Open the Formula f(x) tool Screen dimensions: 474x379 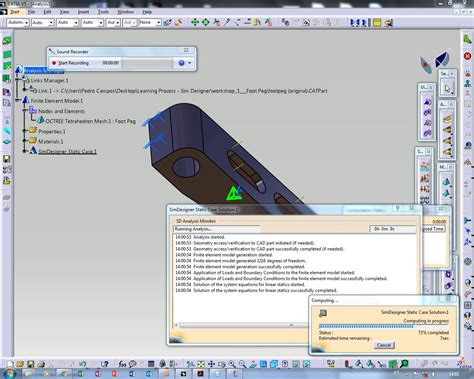[122, 364]
